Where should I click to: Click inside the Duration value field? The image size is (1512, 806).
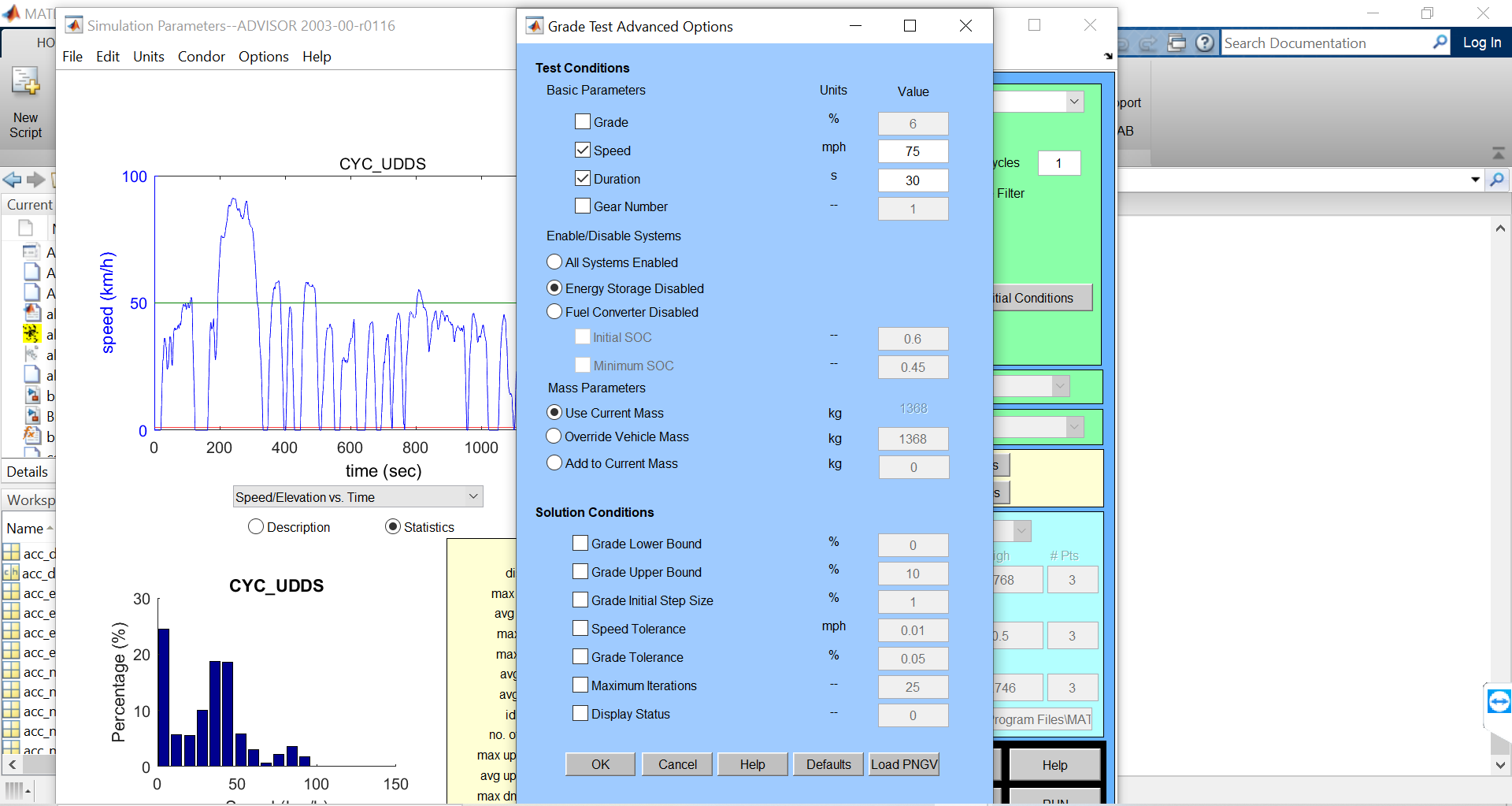913,180
